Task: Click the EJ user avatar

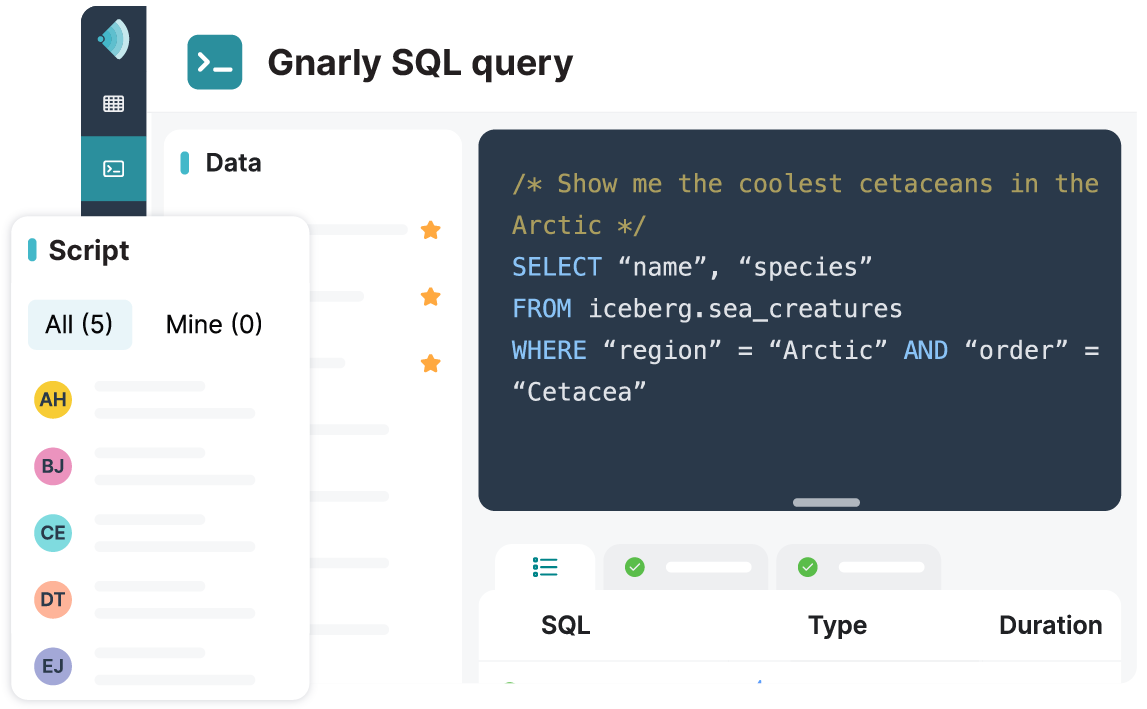Action: 53,666
